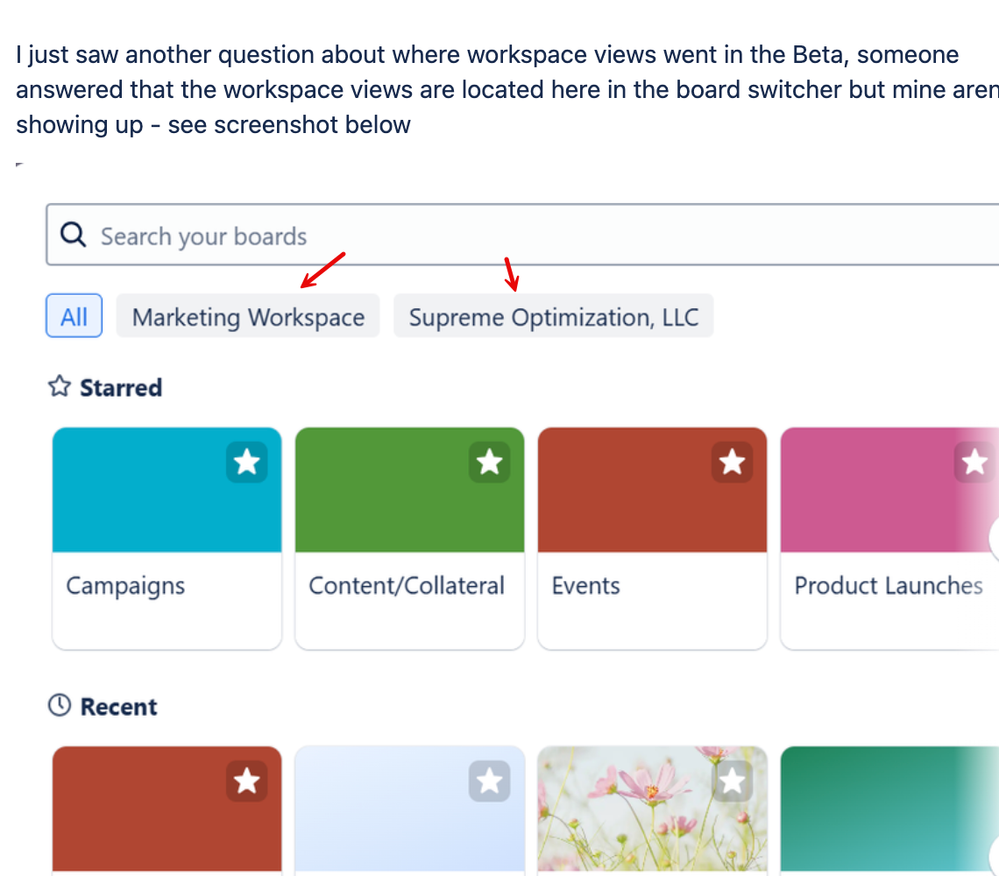
Task: Select the All filter tab
Action: (74, 316)
